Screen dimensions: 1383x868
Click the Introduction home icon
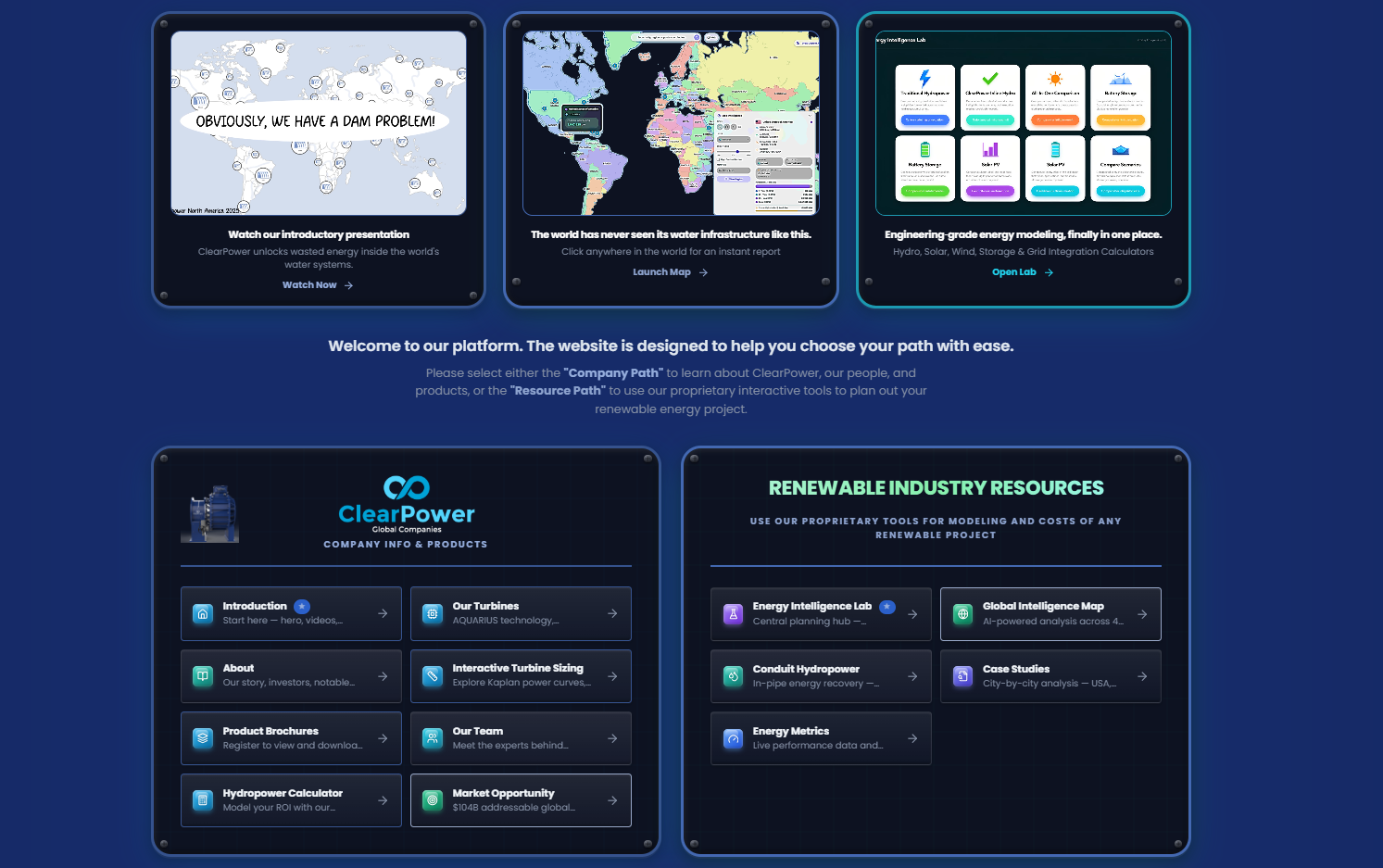tap(203, 613)
